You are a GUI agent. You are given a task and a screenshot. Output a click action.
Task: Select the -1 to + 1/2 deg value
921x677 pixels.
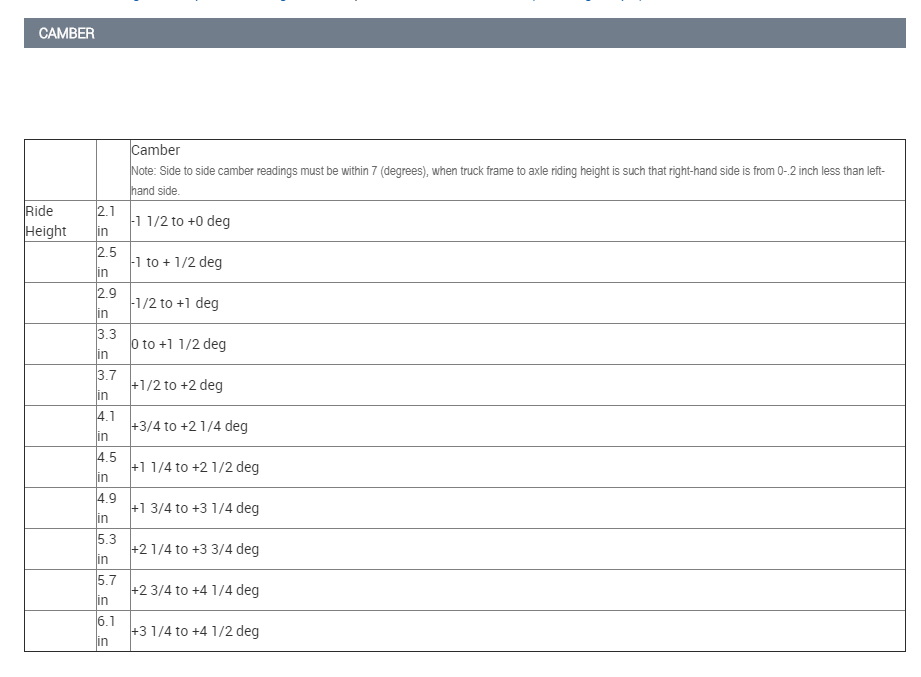pos(177,262)
